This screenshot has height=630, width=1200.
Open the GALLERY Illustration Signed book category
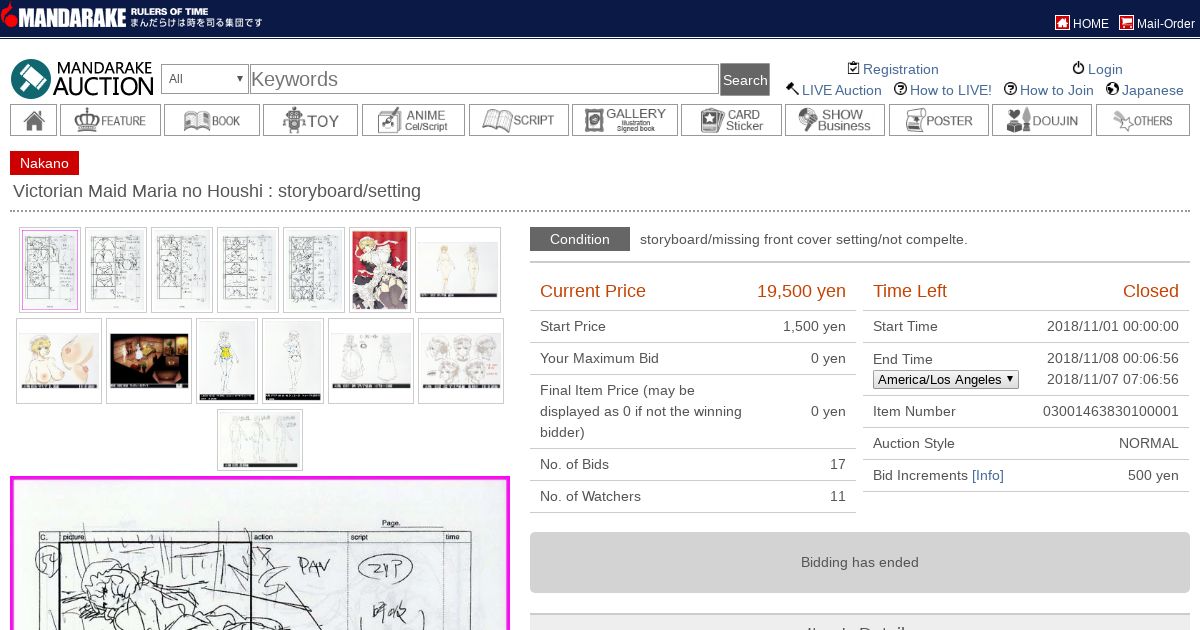point(624,120)
